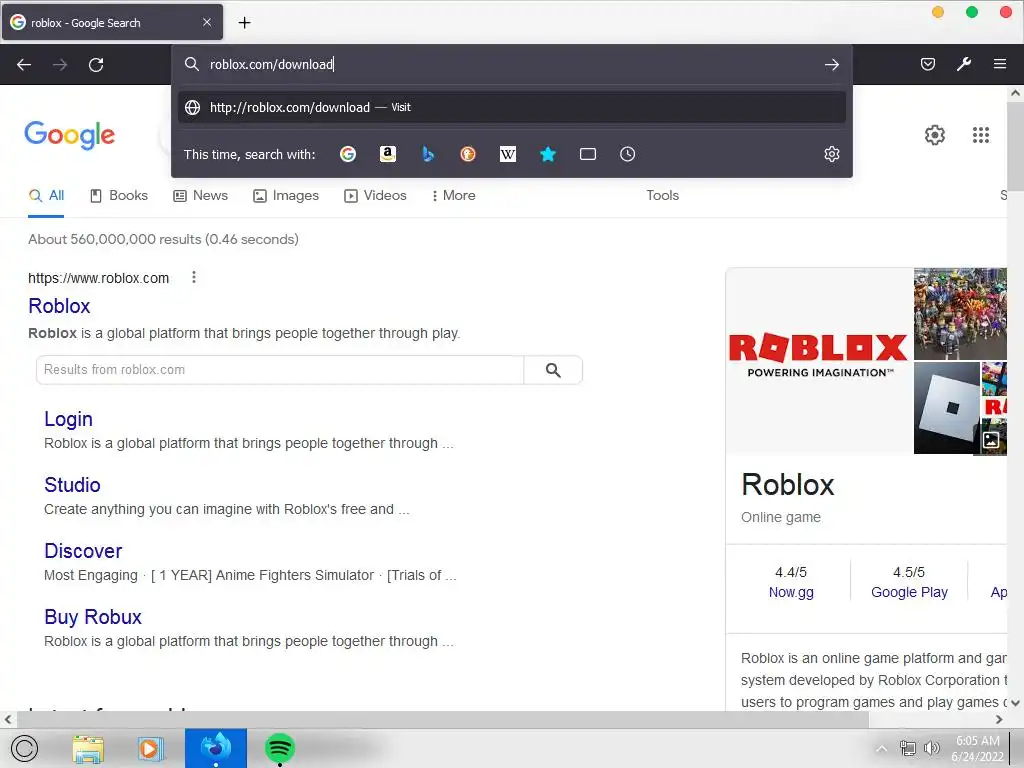
Task: Open search Tools options
Action: 662,195
